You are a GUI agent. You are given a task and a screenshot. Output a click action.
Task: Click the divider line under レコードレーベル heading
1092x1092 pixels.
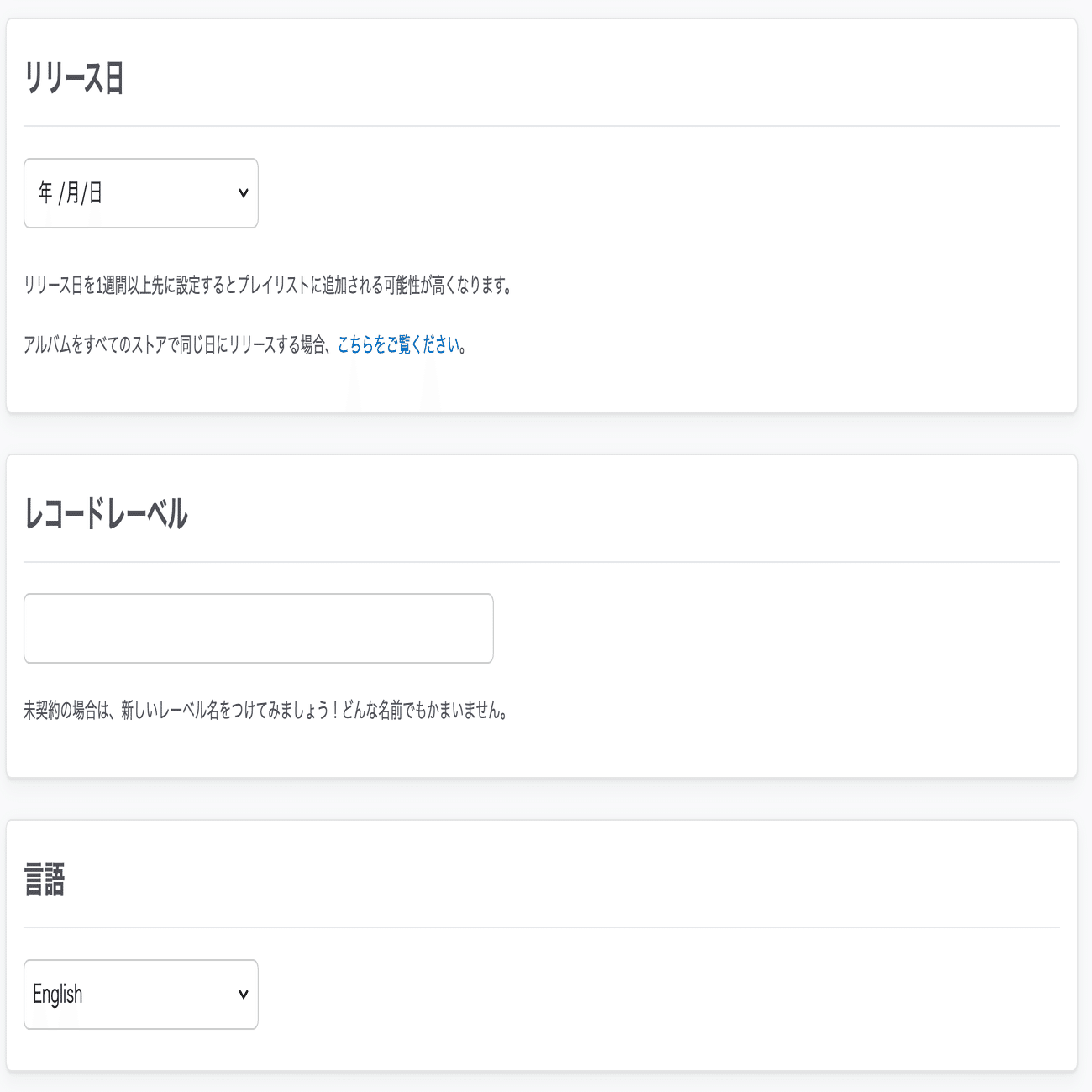click(541, 562)
